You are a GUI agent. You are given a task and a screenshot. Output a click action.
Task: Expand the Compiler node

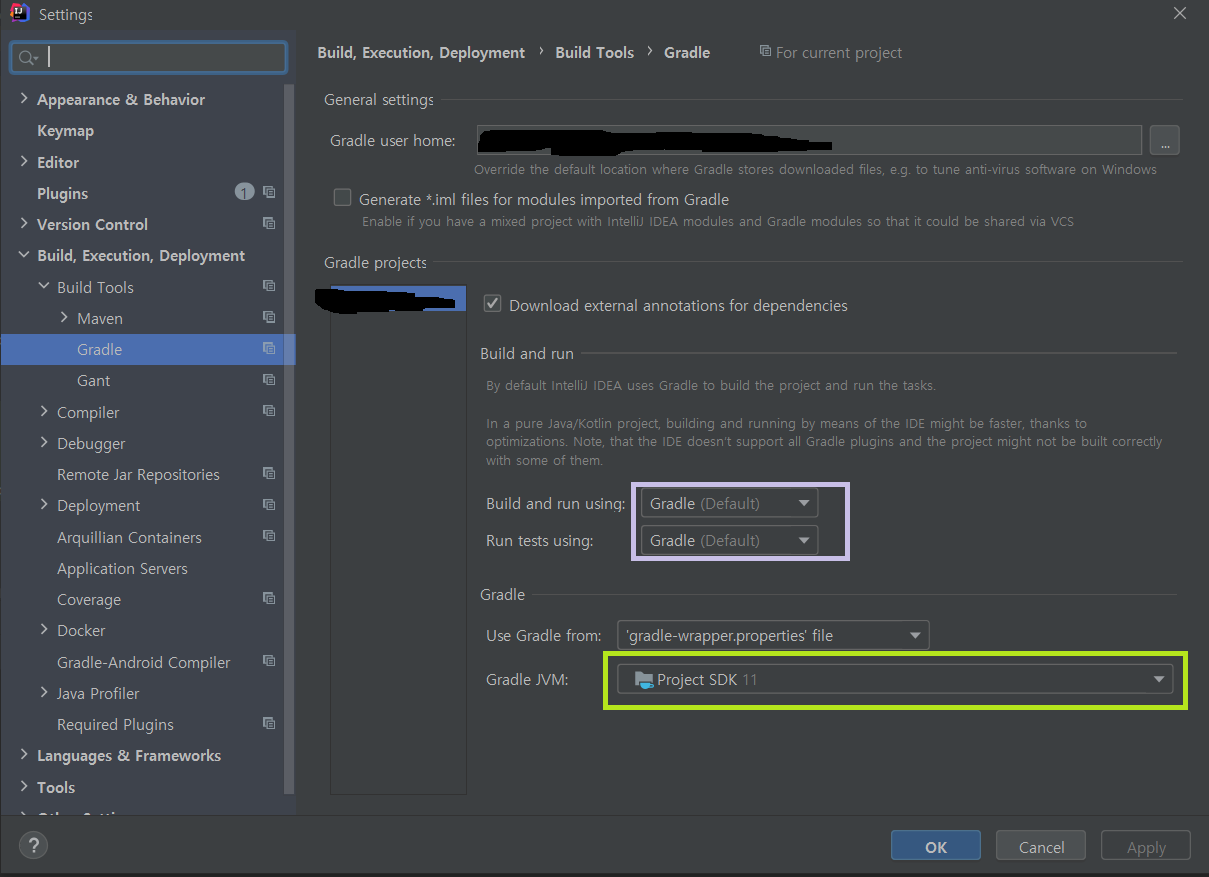pos(44,411)
